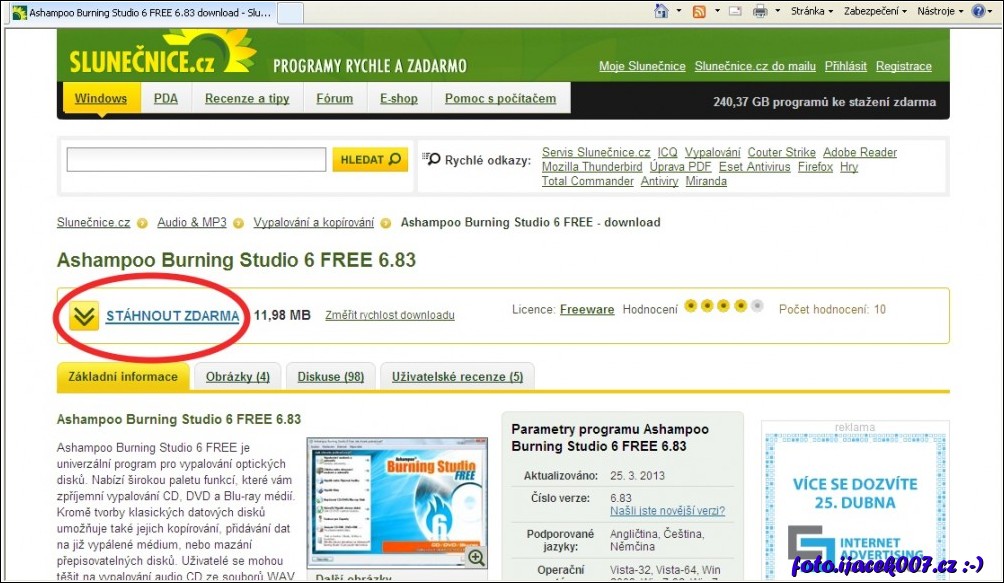The width and height of the screenshot is (1004, 583).
Task: Click the Print icon in browser toolbar
Action: point(760,11)
